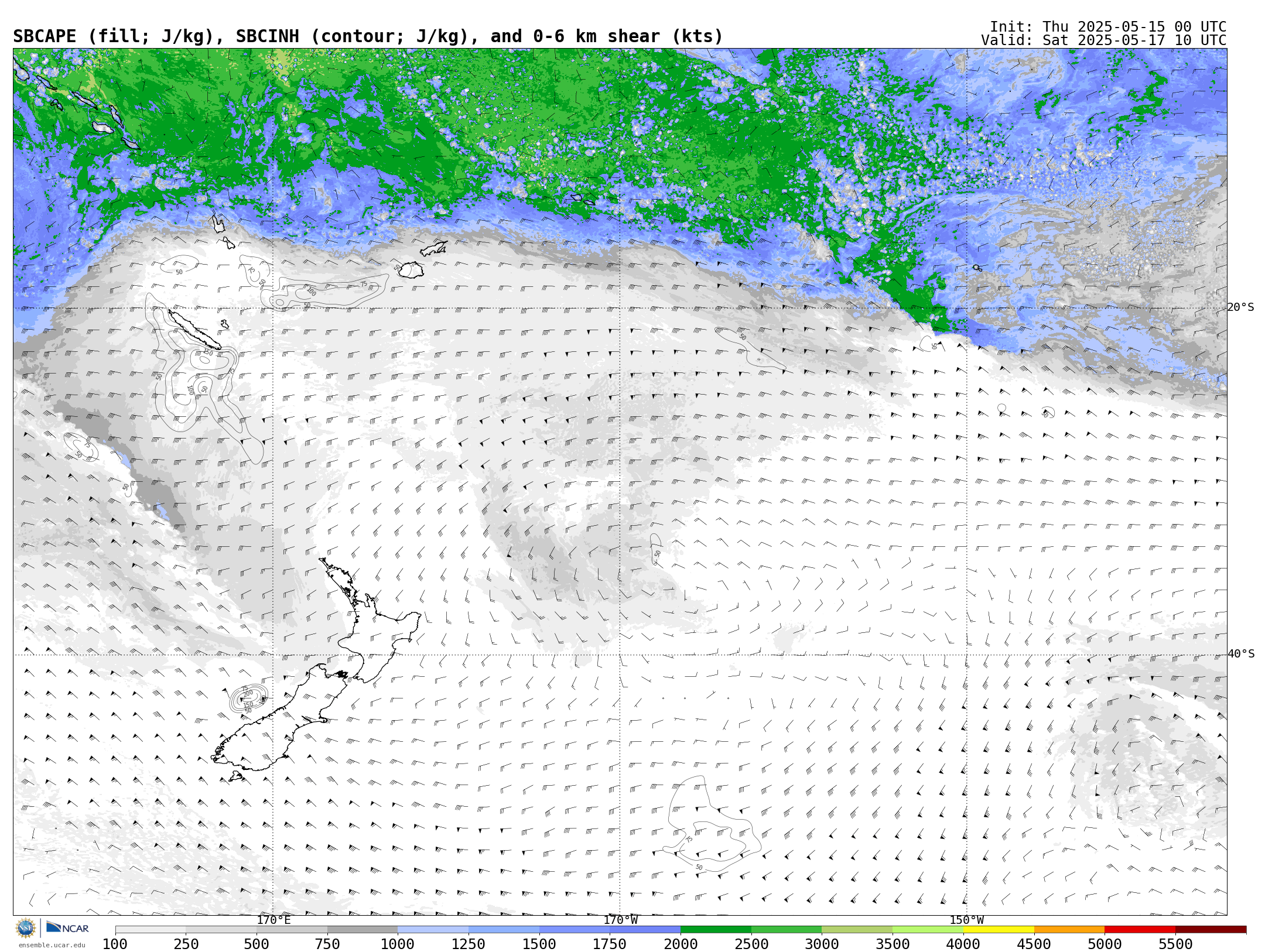Click the colorbar label 2500

click(x=751, y=944)
